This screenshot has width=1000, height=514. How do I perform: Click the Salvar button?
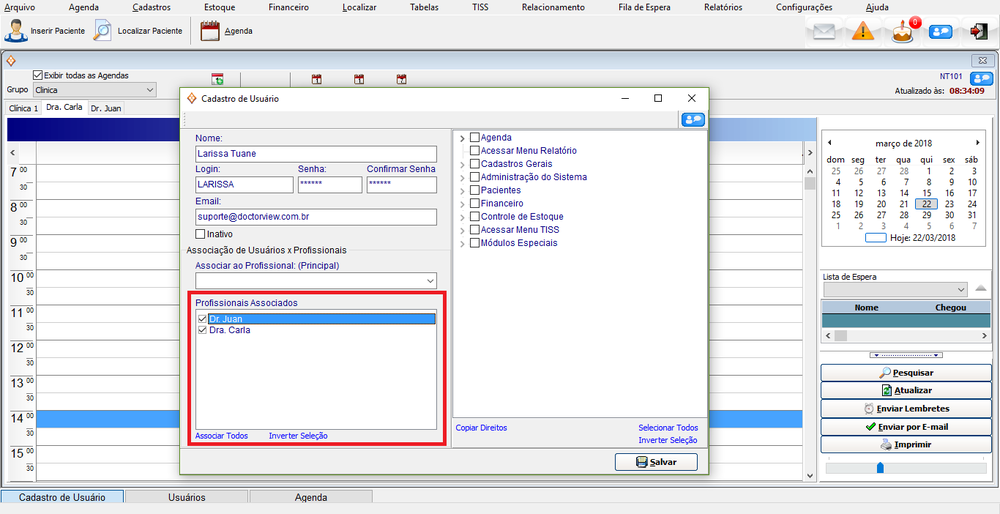pyautogui.click(x=655, y=462)
